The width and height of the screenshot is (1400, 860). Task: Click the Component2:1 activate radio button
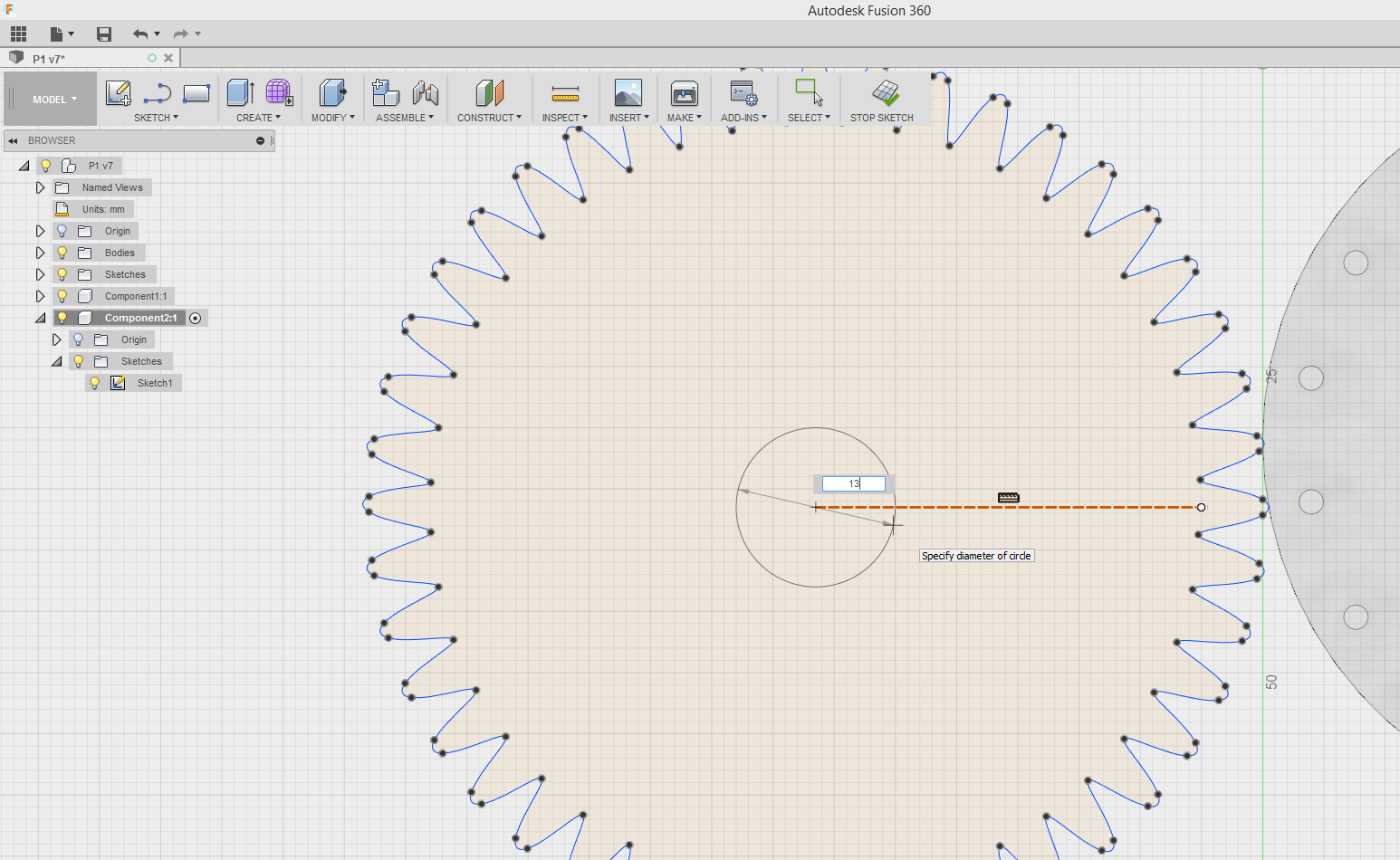pos(195,318)
